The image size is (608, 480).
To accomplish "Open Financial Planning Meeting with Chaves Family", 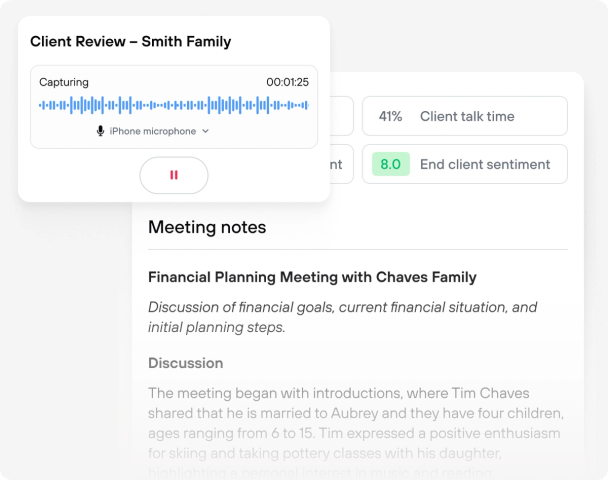I will point(312,277).
